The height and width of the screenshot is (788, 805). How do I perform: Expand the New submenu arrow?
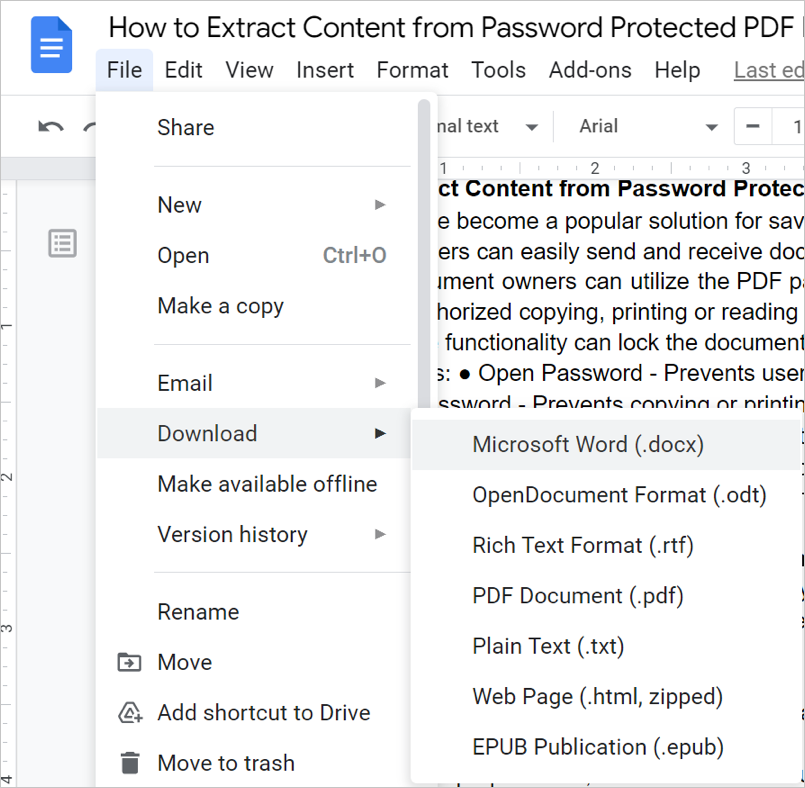coord(380,205)
